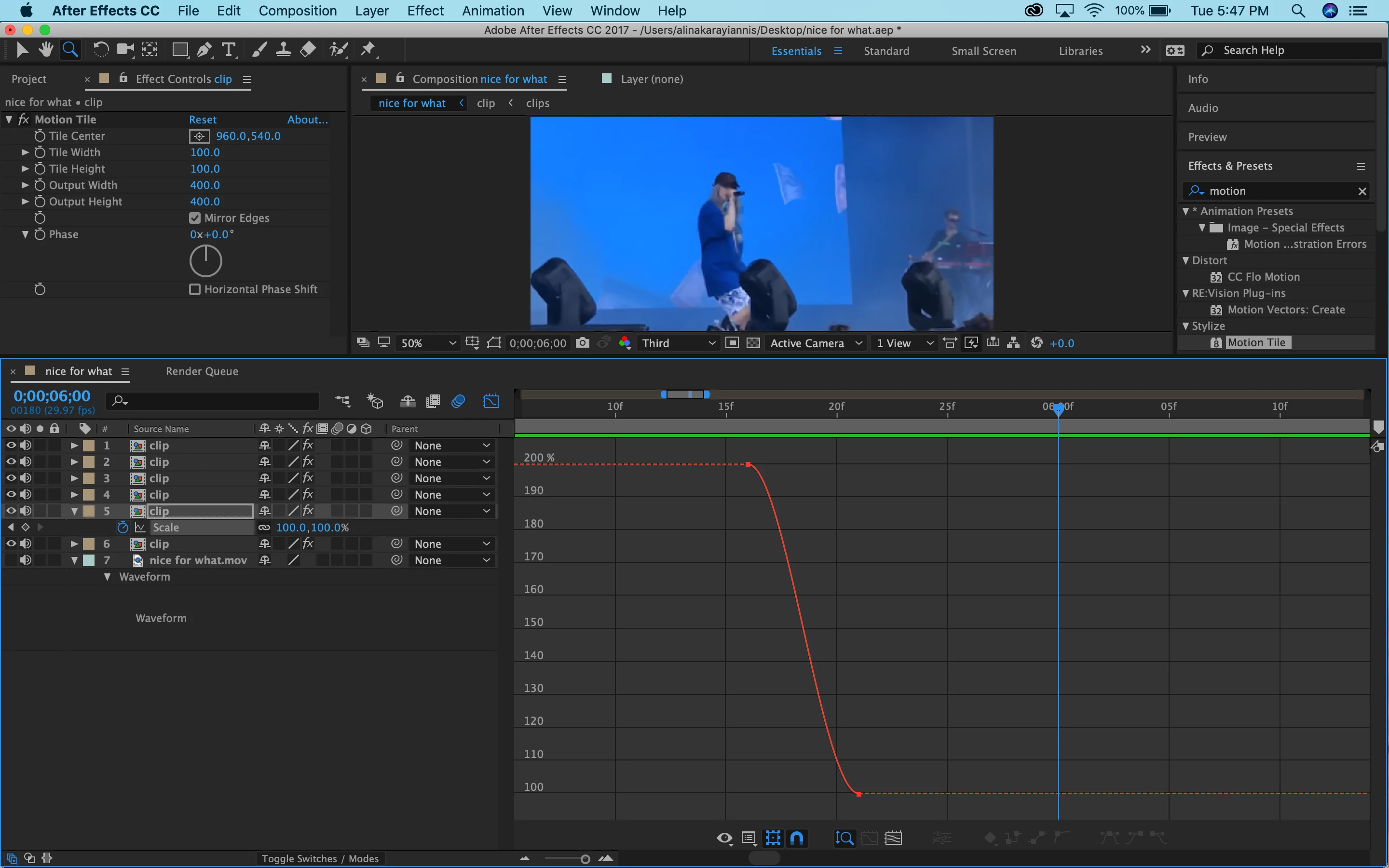Click Reset for the Motion Tile effect
Image resolution: width=1389 pixels, height=868 pixels.
point(203,120)
